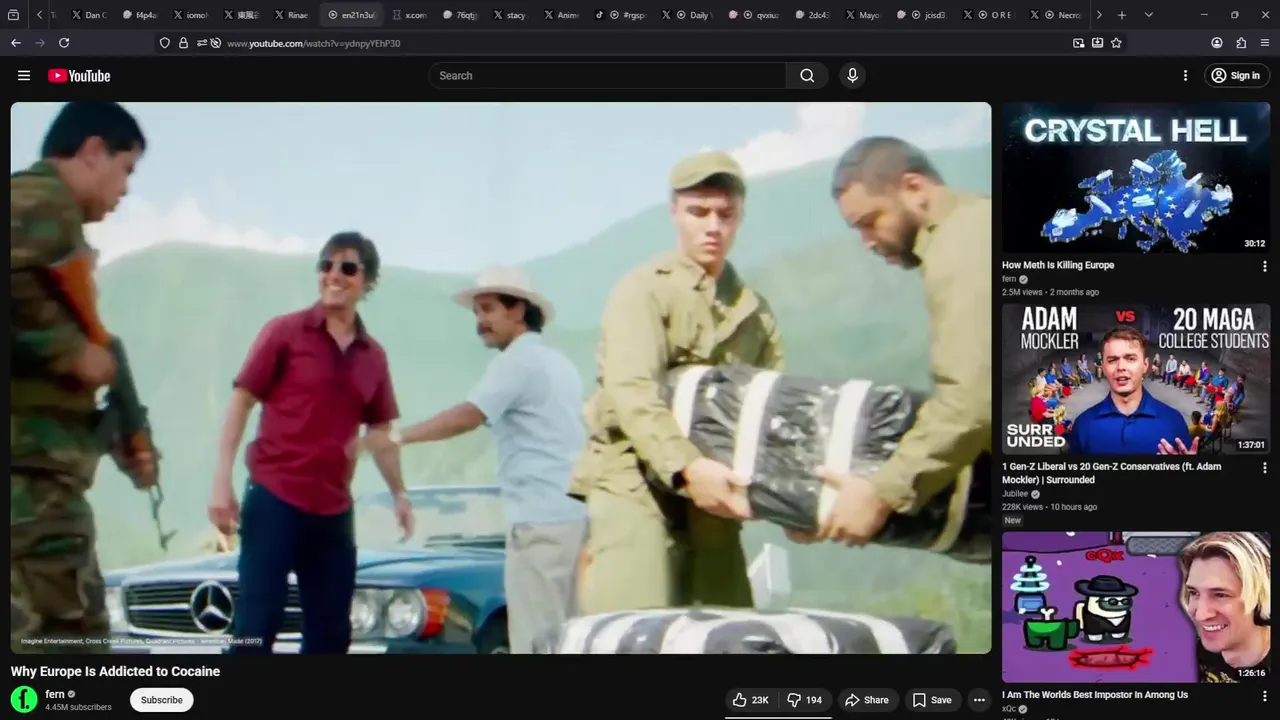Click the autoplay-blocked icon in address bar

click(x=215, y=43)
